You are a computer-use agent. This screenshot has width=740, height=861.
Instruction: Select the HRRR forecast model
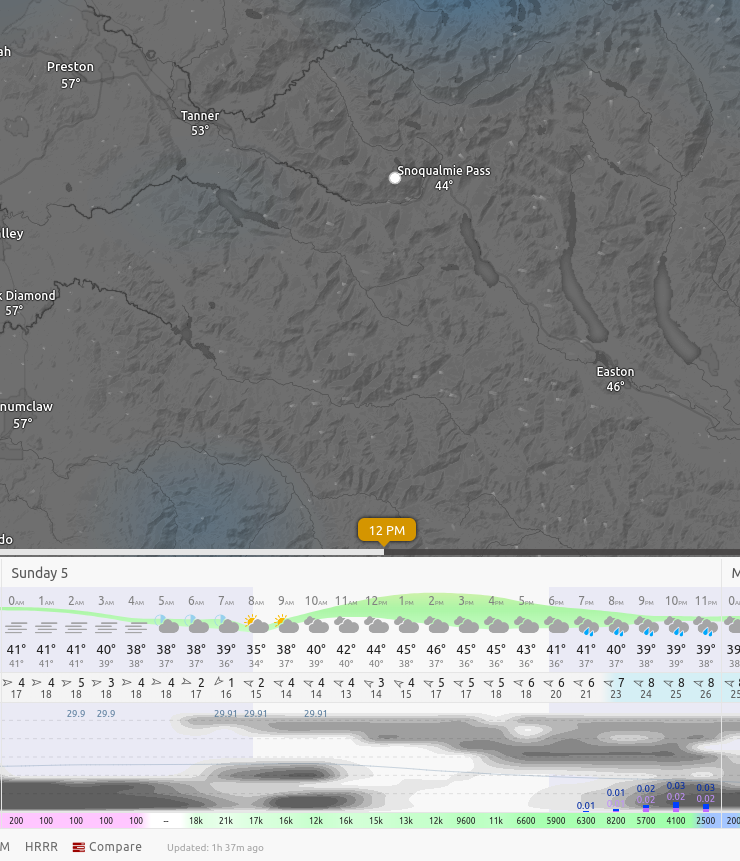coord(41,847)
